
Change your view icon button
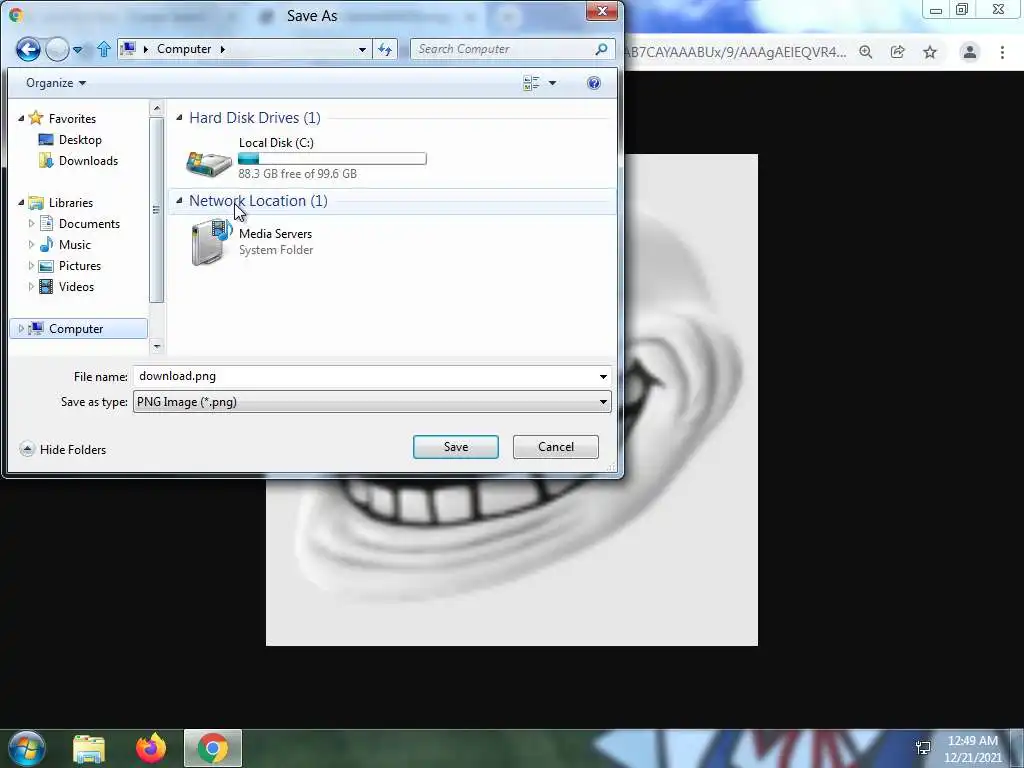[531, 83]
